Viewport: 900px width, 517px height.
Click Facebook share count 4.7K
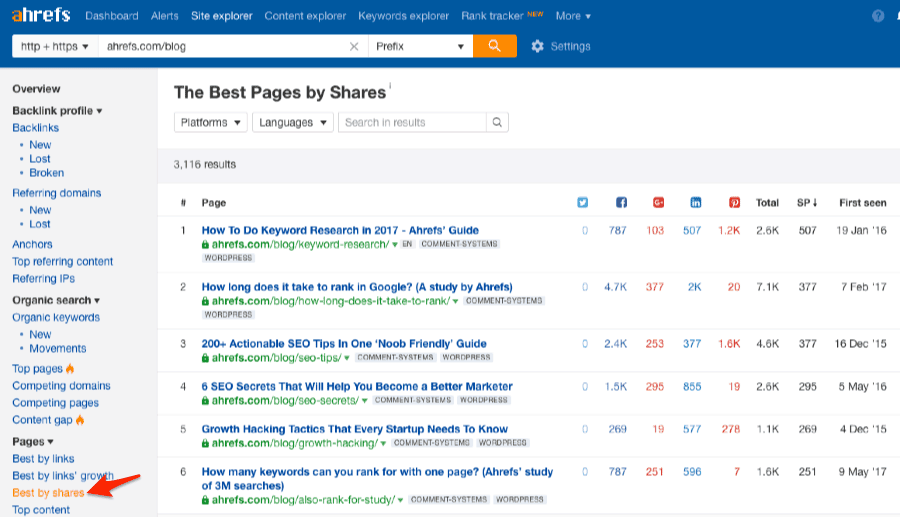[615, 287]
